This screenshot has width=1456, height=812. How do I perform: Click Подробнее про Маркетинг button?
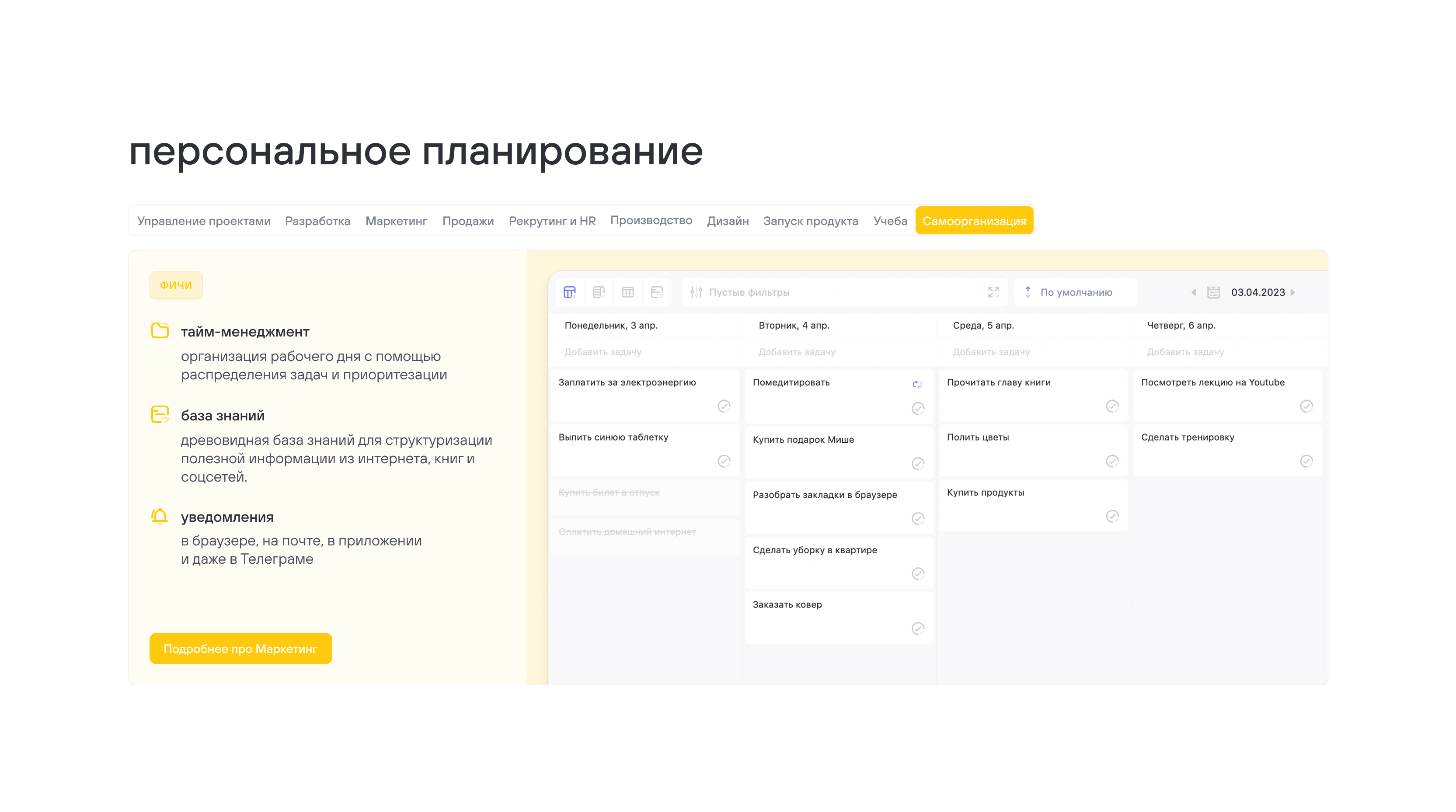click(240, 649)
